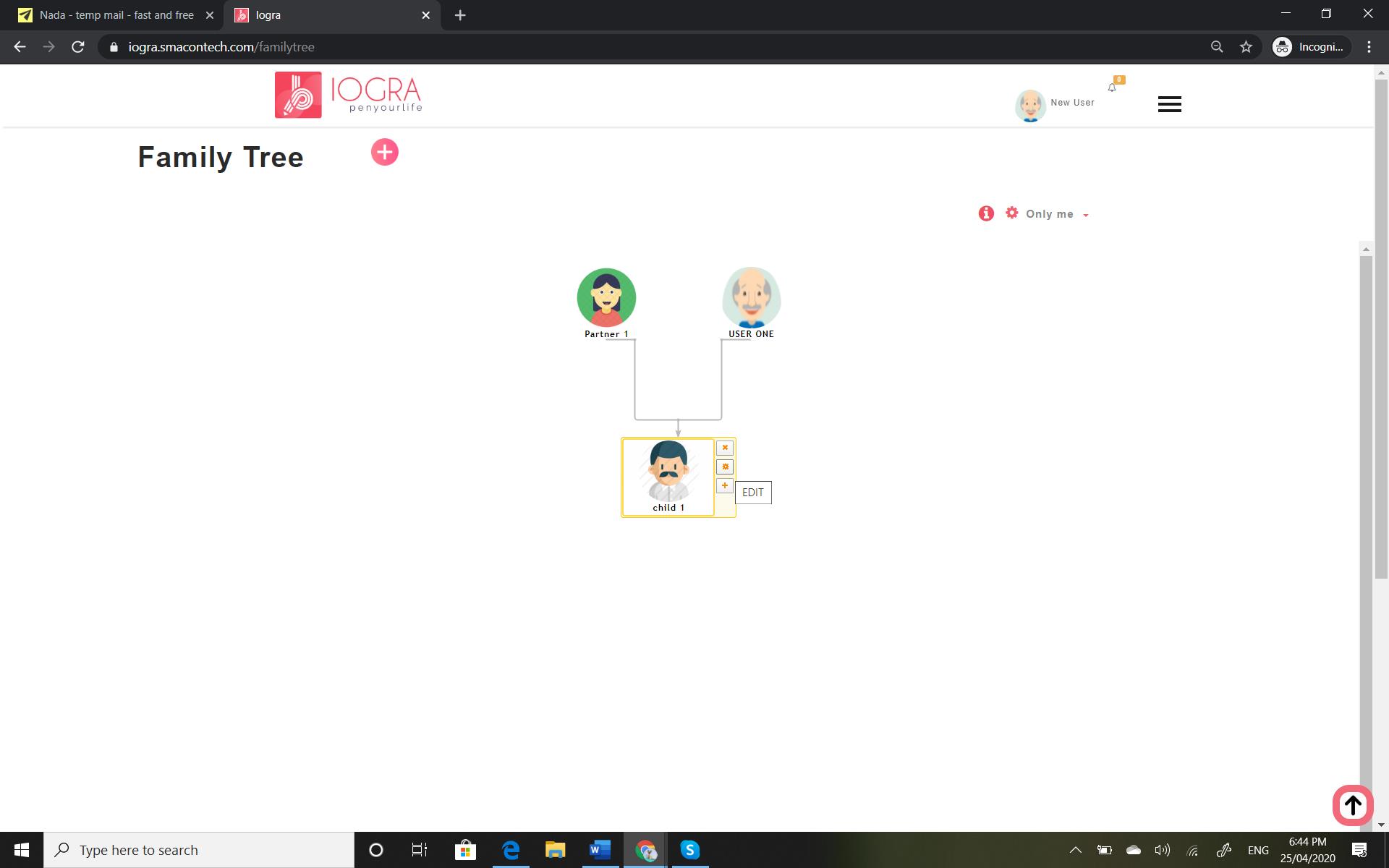Go back in browser history
The width and height of the screenshot is (1389, 868).
pos(20,47)
